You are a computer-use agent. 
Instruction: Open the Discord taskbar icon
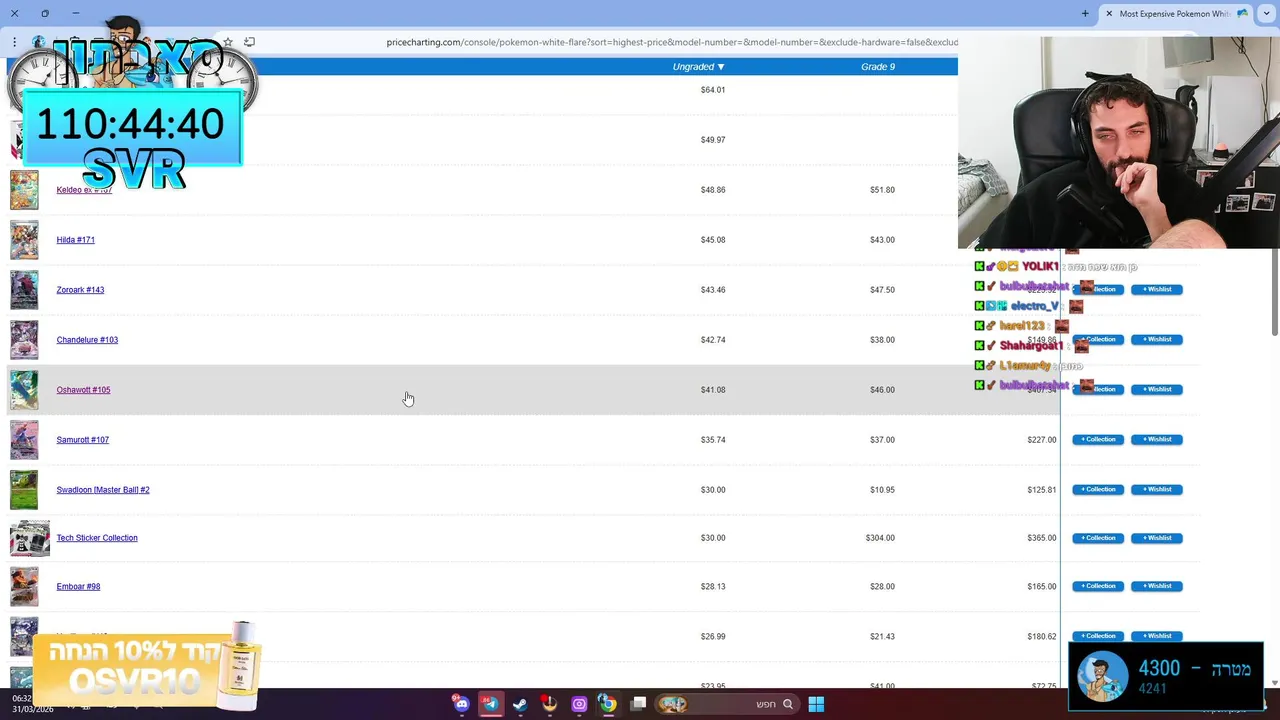pyautogui.click(x=461, y=704)
